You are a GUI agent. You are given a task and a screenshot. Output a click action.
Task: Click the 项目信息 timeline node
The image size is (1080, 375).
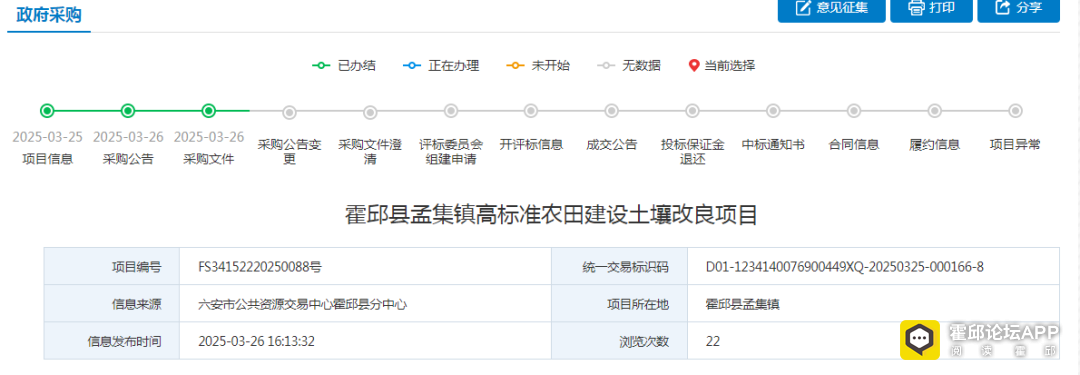[x=47, y=111]
